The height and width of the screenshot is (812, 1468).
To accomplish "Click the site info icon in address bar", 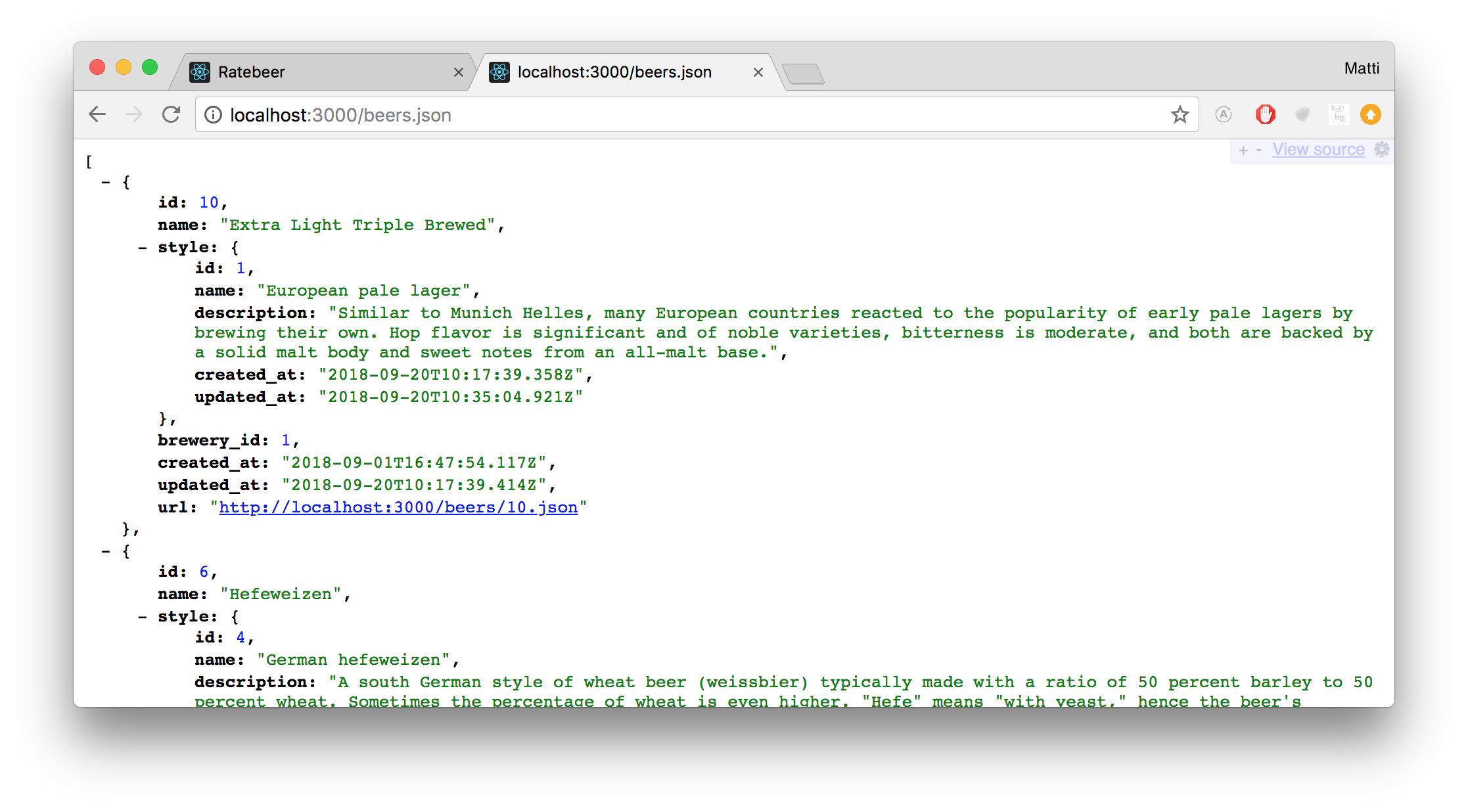I will tap(213, 115).
